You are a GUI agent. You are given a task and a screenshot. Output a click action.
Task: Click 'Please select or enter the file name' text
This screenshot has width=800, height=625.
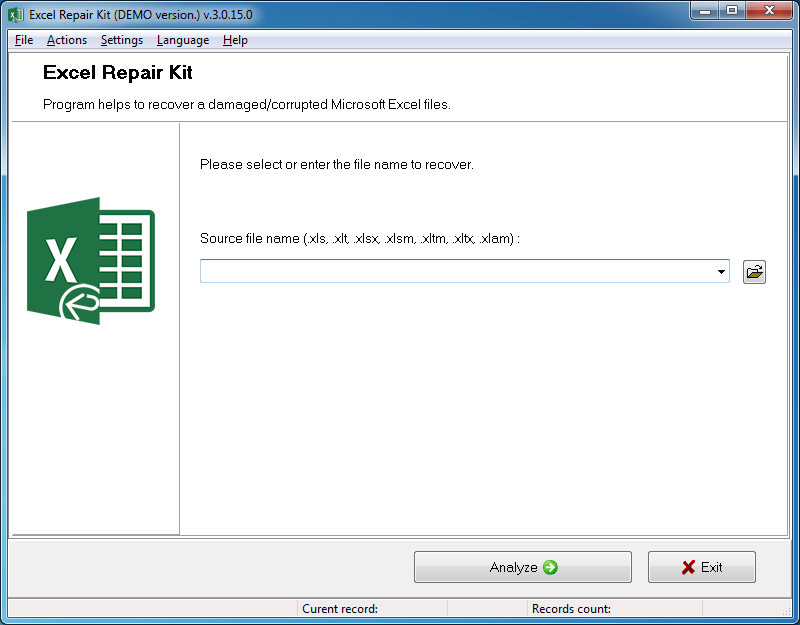click(337, 164)
